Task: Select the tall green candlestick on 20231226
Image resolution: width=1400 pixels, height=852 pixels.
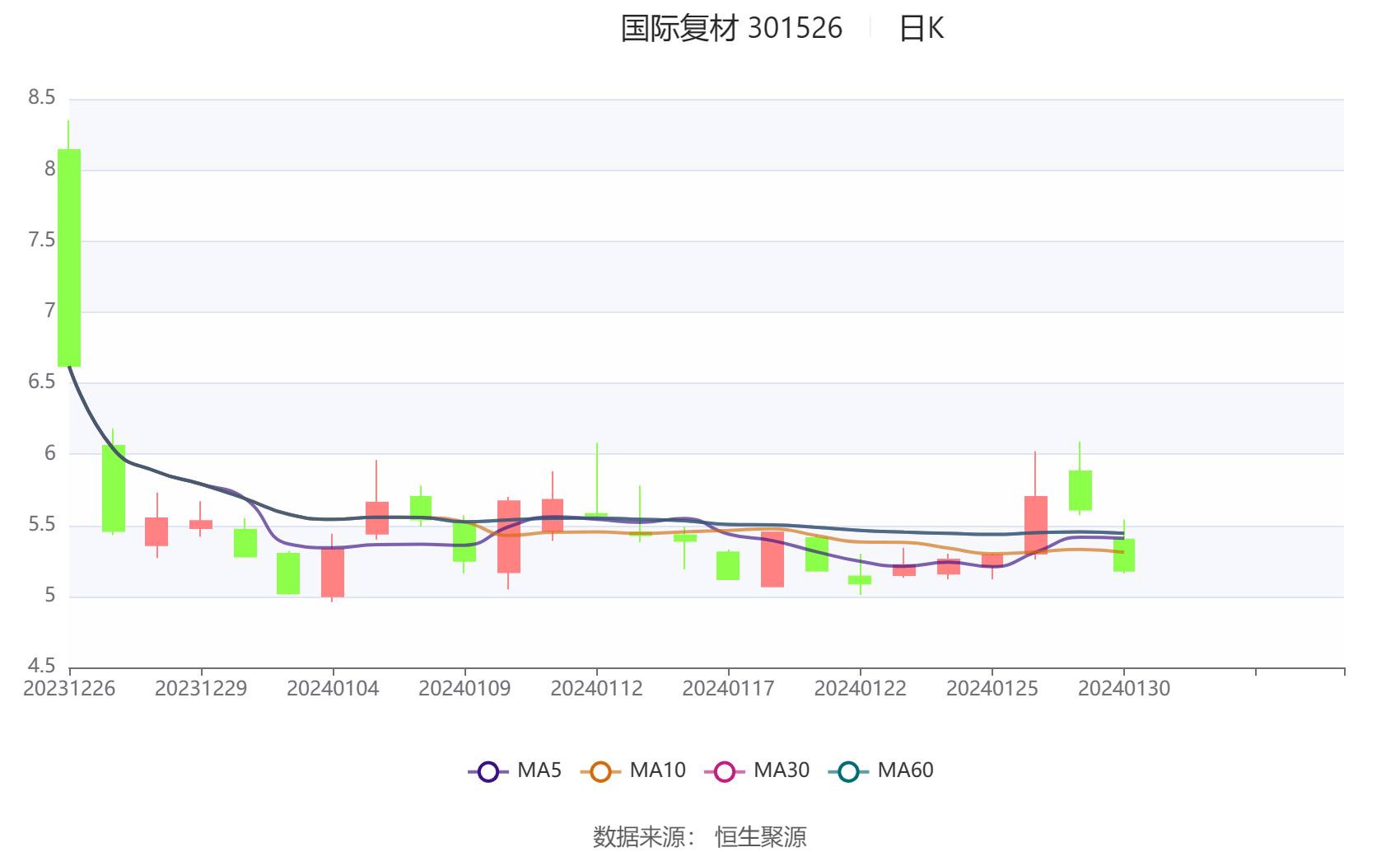Action: 69,258
